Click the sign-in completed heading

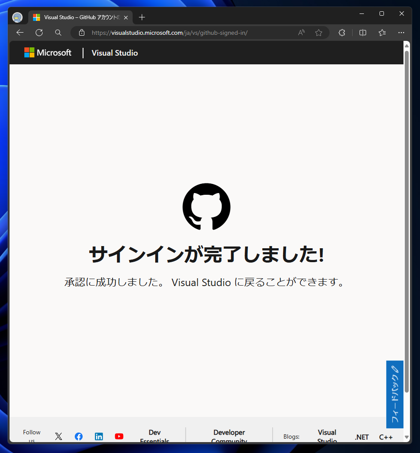click(x=206, y=254)
